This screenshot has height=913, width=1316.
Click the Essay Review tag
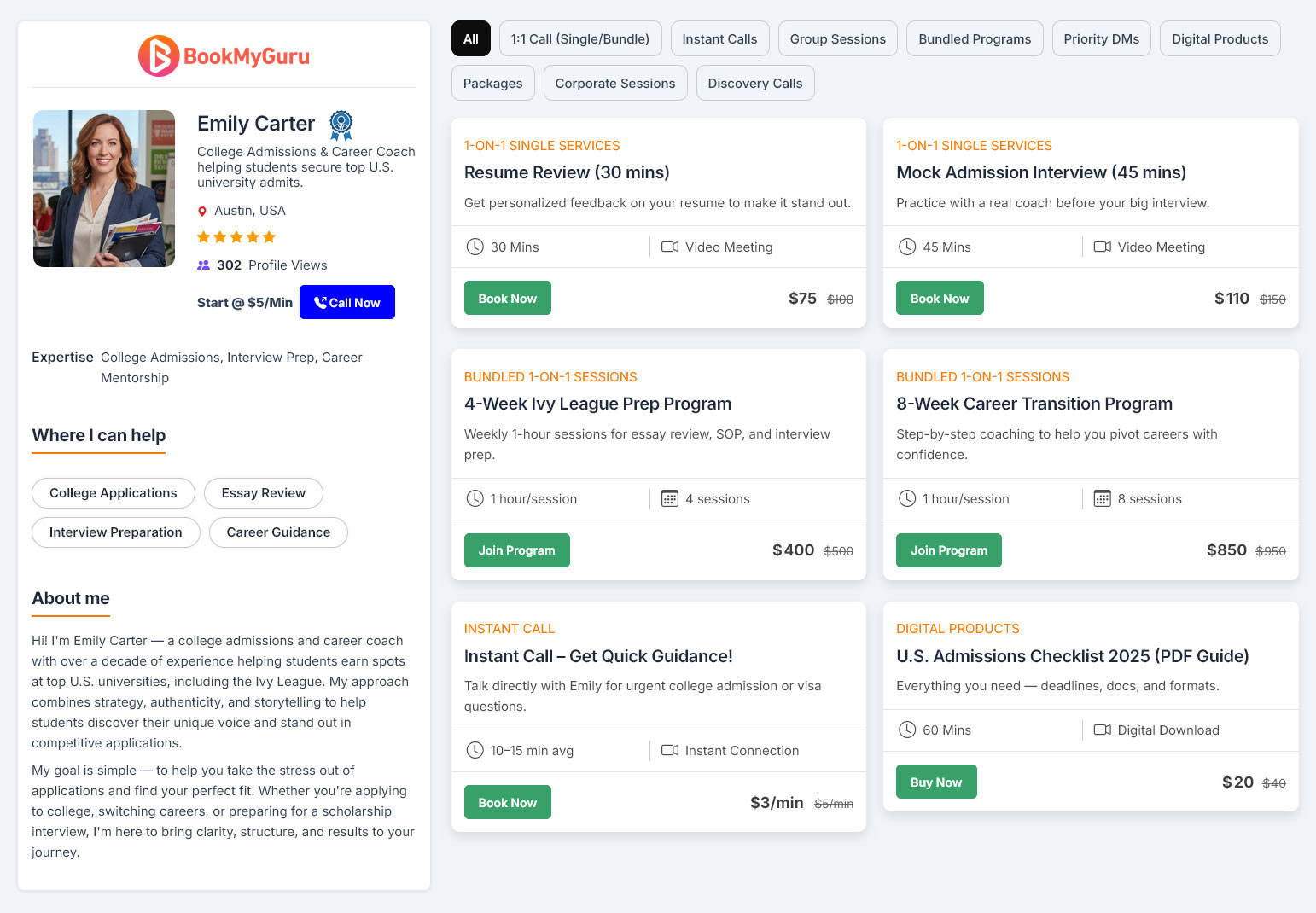pyautogui.click(x=263, y=493)
